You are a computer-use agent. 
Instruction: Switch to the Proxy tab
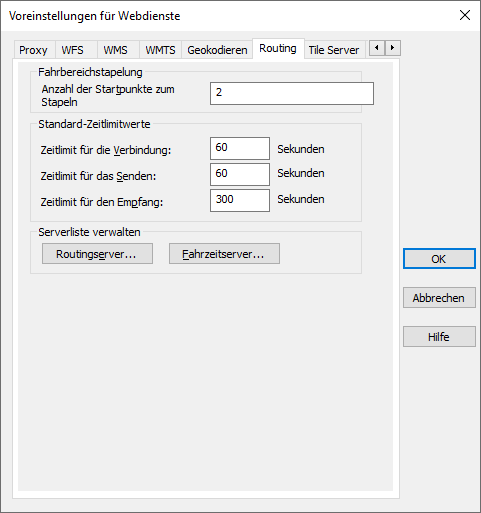(35, 50)
